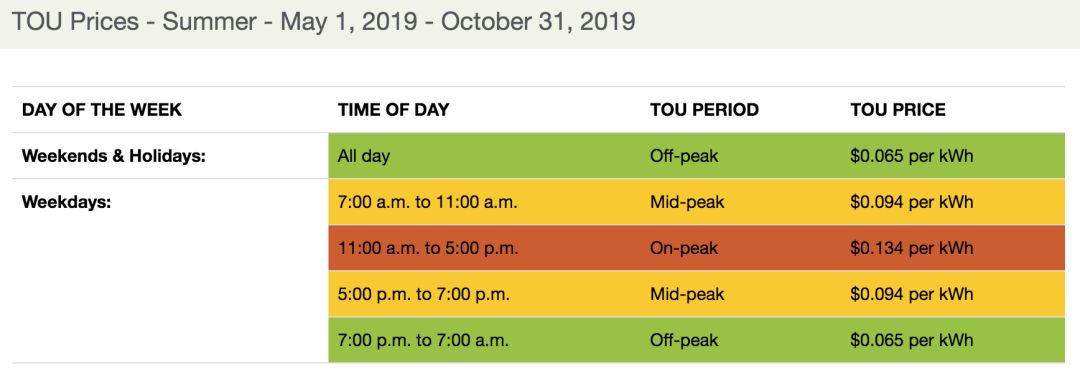This screenshot has width=1080, height=376.
Task: Click the $0.065 per kWh weekend price
Action: [912, 156]
